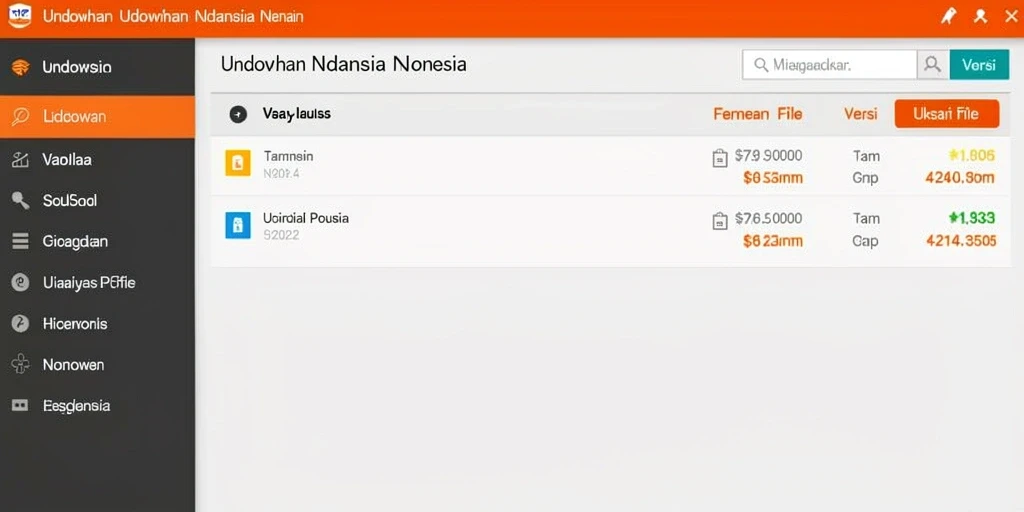Select the Hicervonis circular icon
This screenshot has width=1024, height=512.
point(20,323)
